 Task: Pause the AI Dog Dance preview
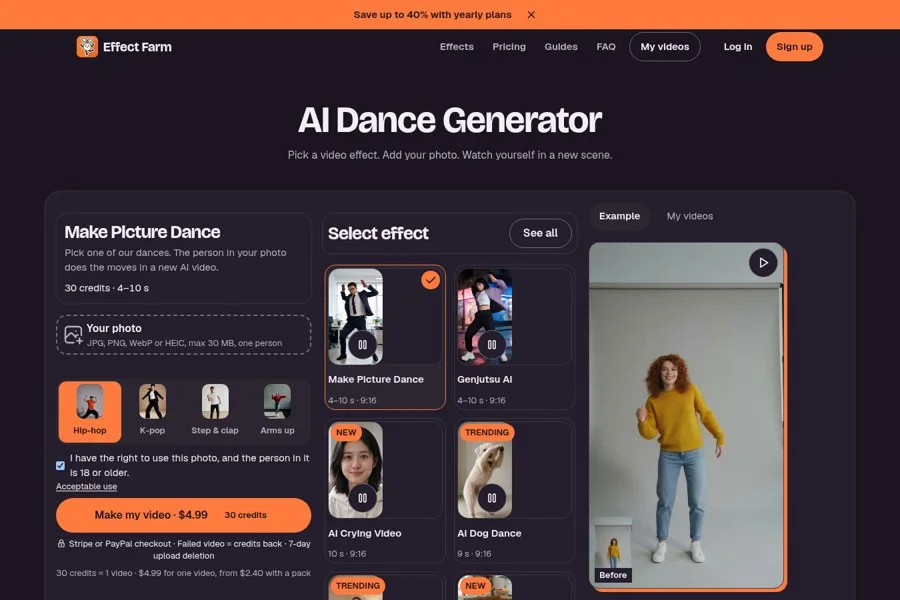click(492, 498)
